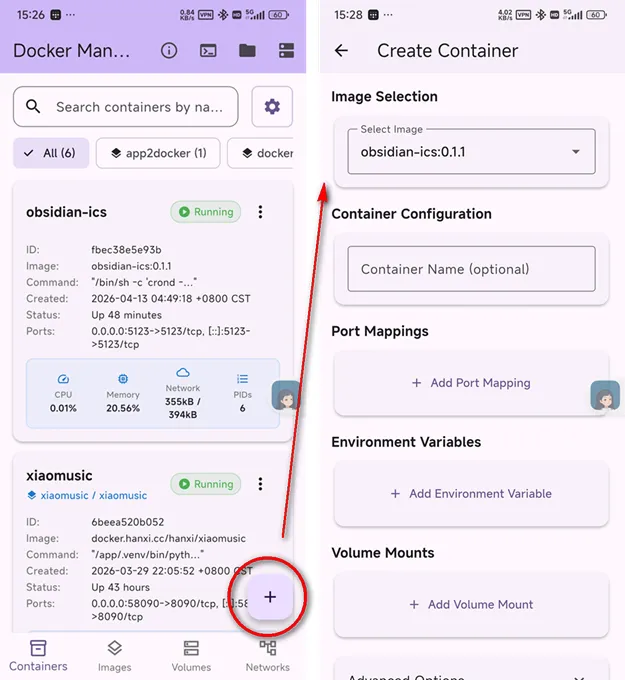Open the folder icon in the header
This screenshot has height=680, width=625.
(247, 51)
